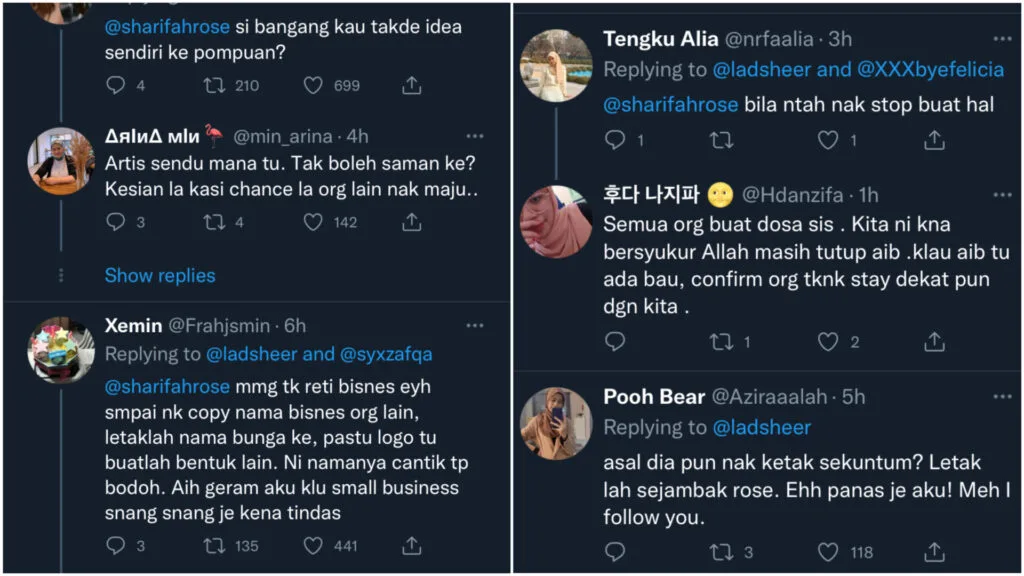The height and width of the screenshot is (576, 1024).
Task: Open more options on Tengku Alia's tweet
Action: pos(1002,39)
